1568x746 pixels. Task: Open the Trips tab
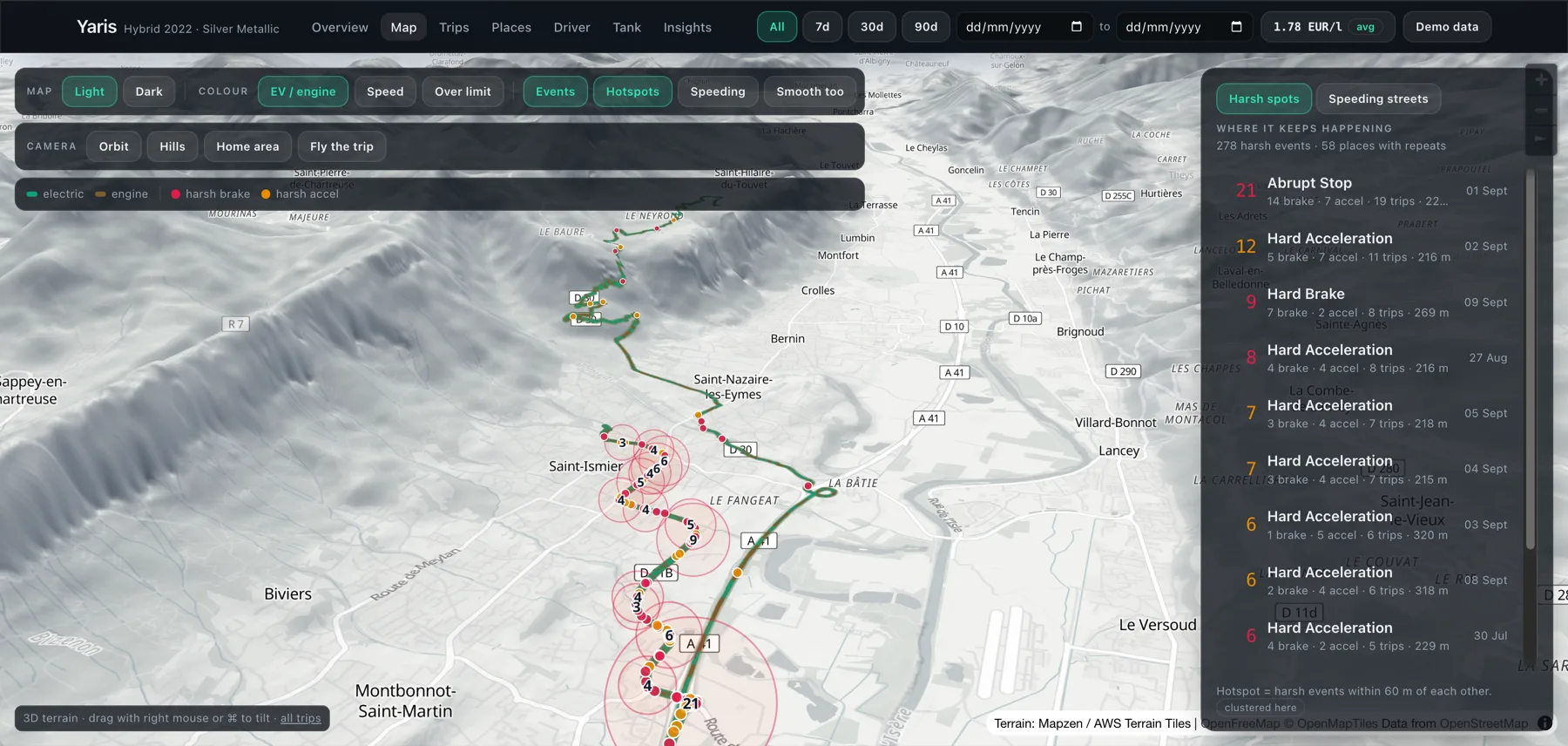pyautogui.click(x=454, y=27)
